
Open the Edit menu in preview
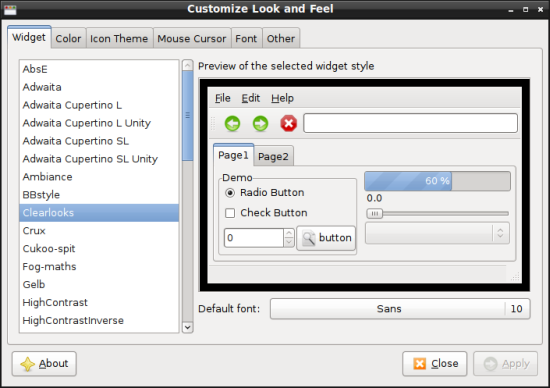pyautogui.click(x=250, y=98)
